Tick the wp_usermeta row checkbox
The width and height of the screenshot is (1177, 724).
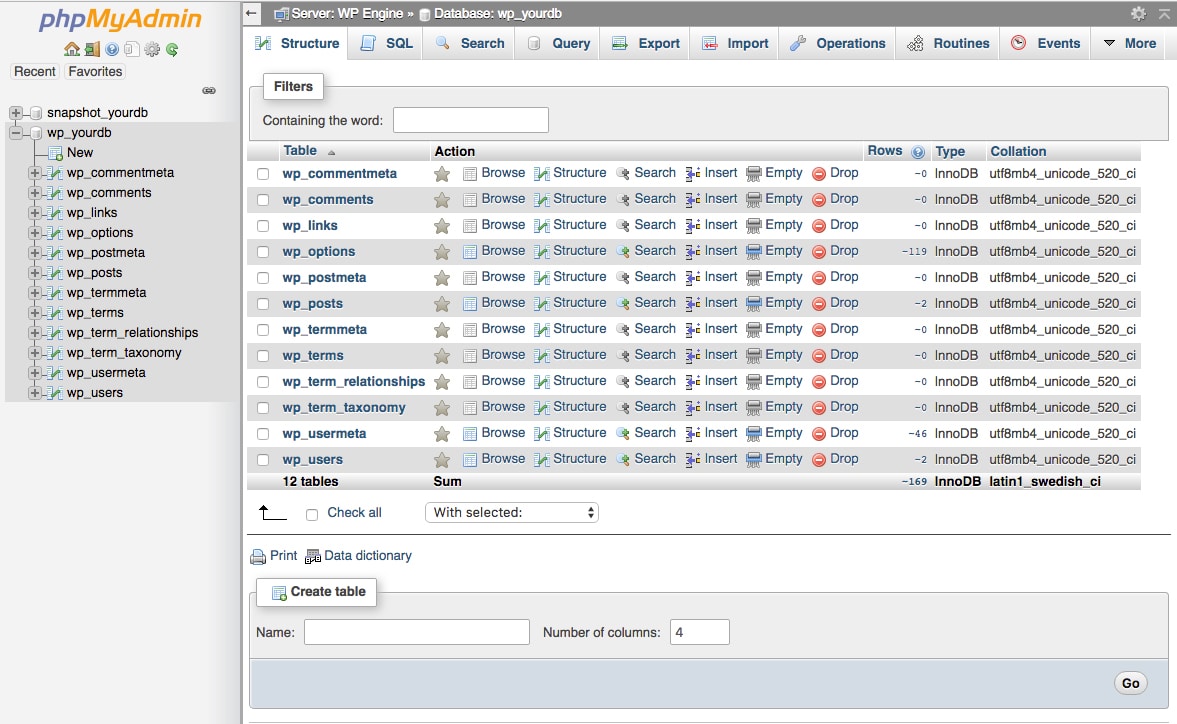click(263, 434)
